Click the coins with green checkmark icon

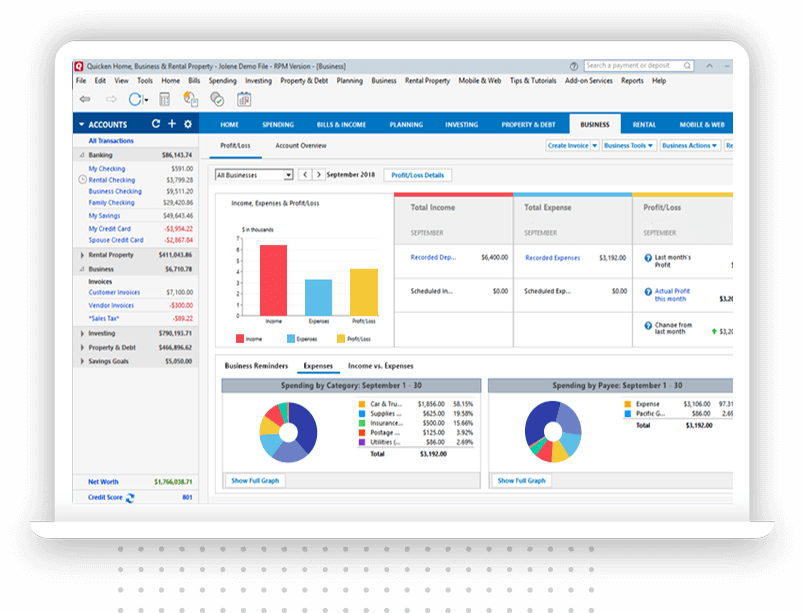217,99
